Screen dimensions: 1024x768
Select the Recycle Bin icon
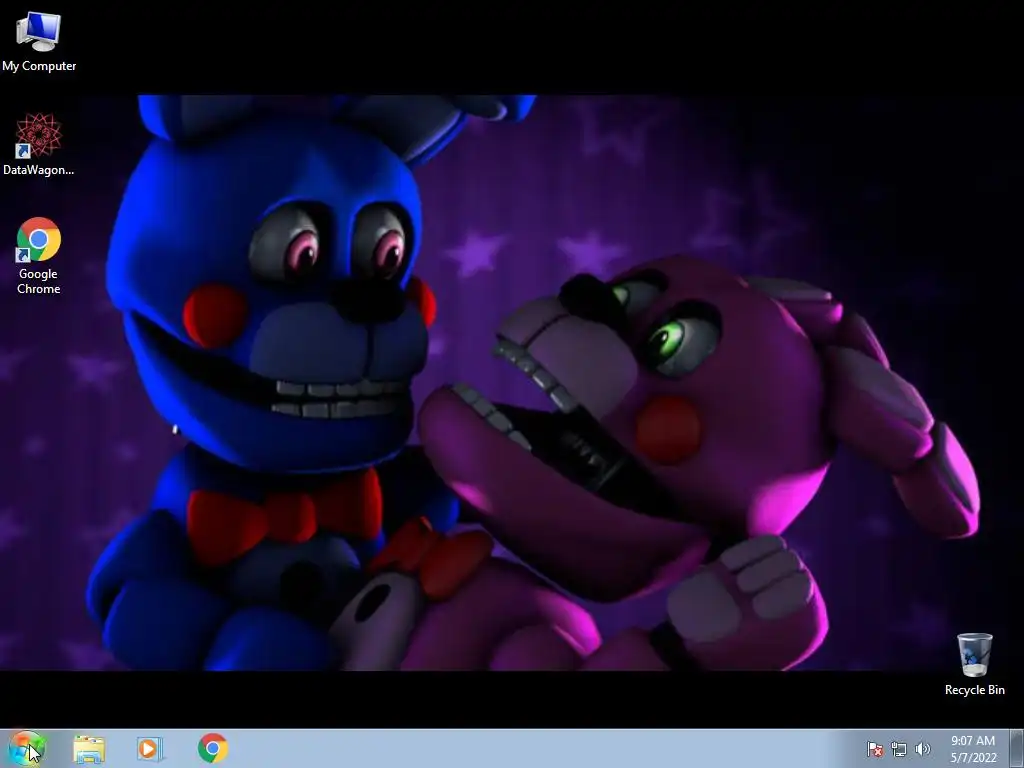coord(974,664)
